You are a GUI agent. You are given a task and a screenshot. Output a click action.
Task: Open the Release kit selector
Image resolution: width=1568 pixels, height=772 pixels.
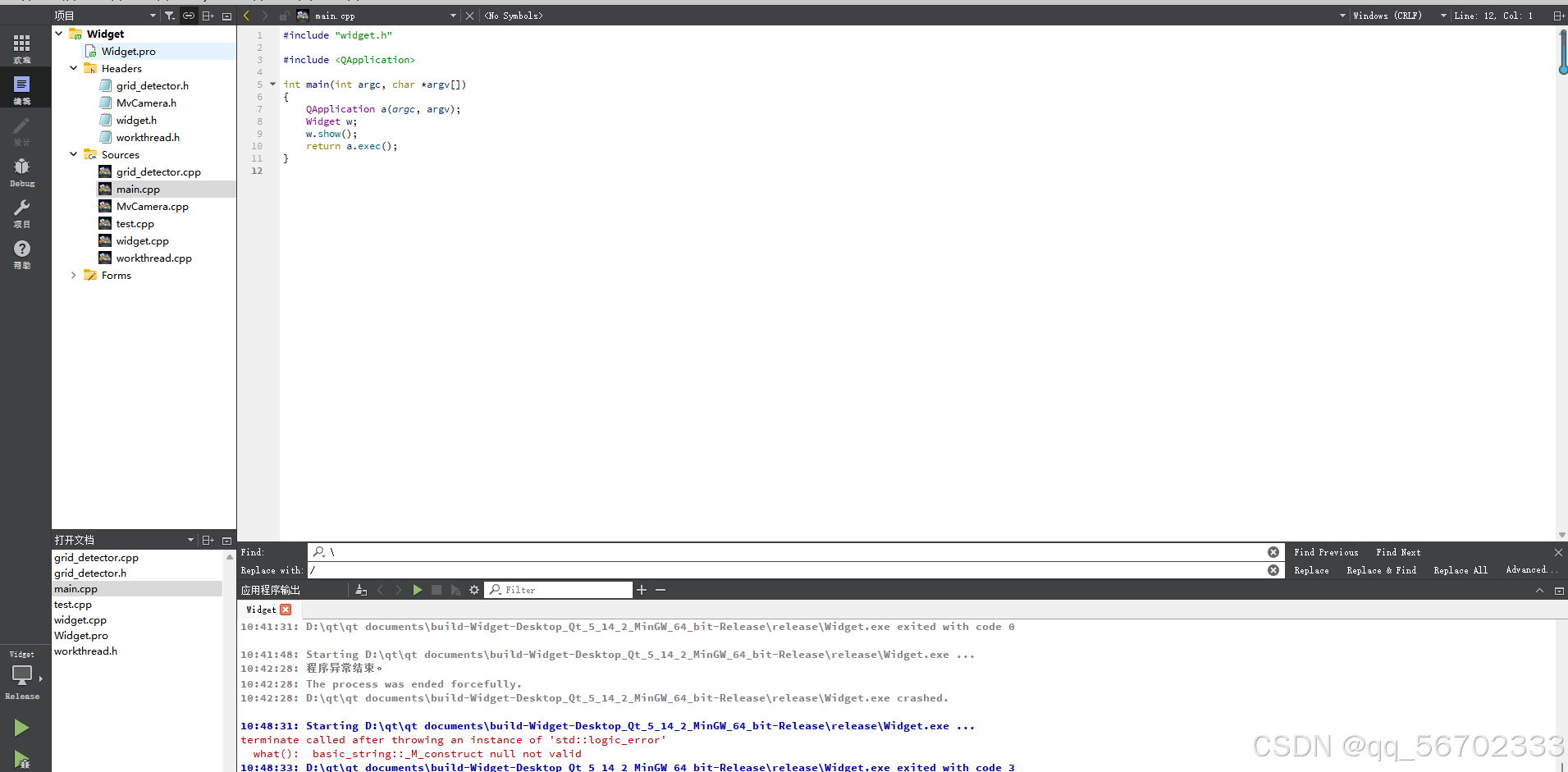22,675
